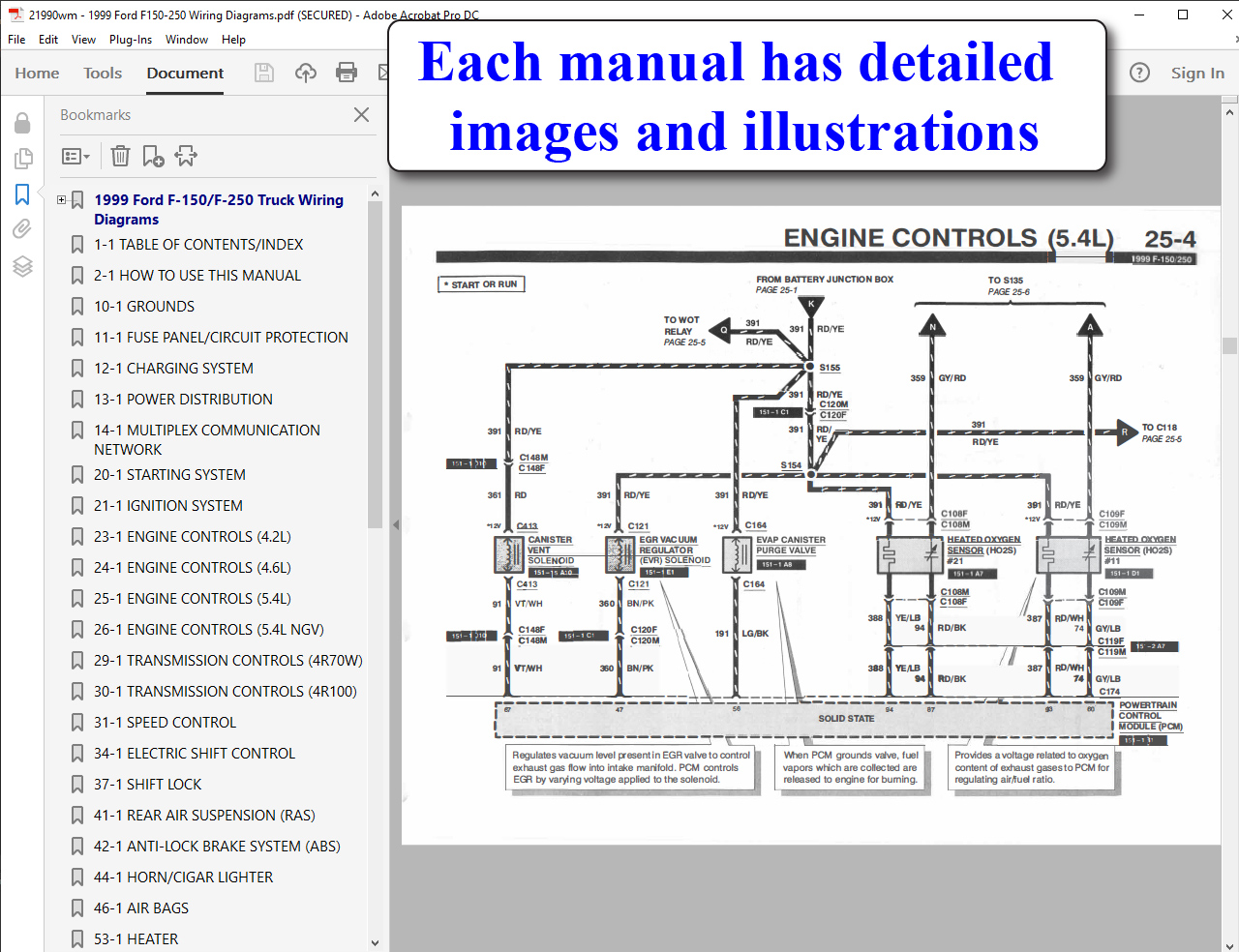
Task: Select the 26-1 ENGINE CONTROLS (5.4L NGV) bookmark
Action: pyautogui.click(x=208, y=630)
